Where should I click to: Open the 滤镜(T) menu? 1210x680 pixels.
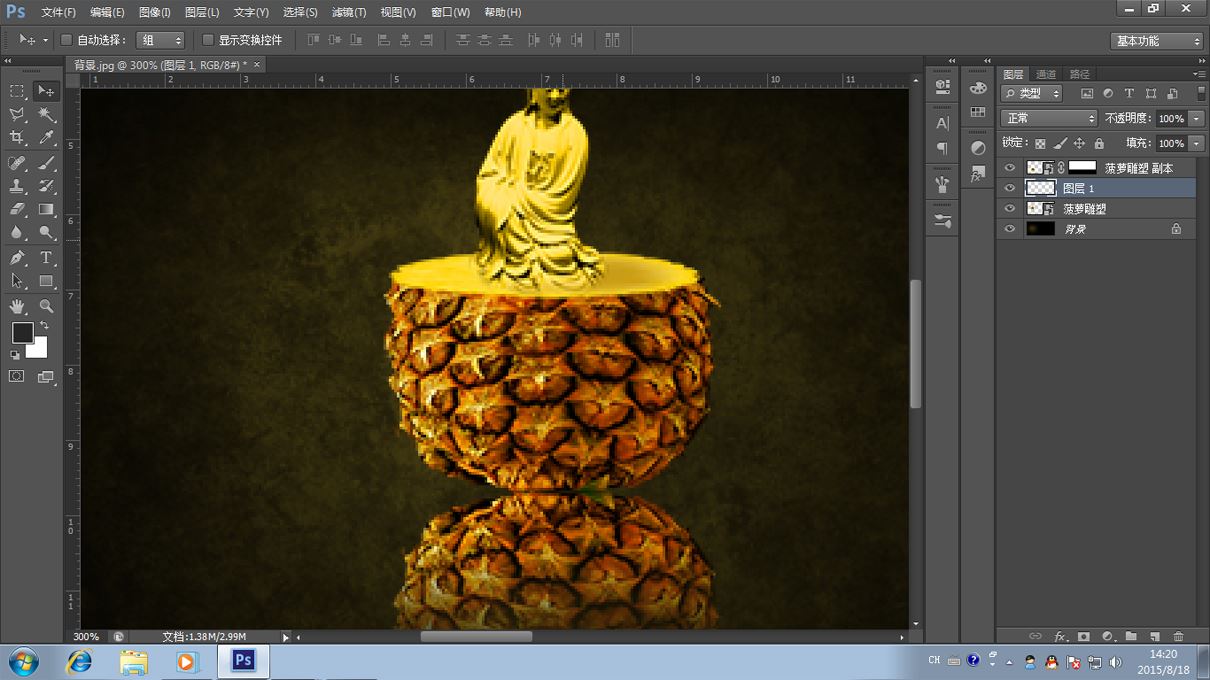[x=347, y=12]
